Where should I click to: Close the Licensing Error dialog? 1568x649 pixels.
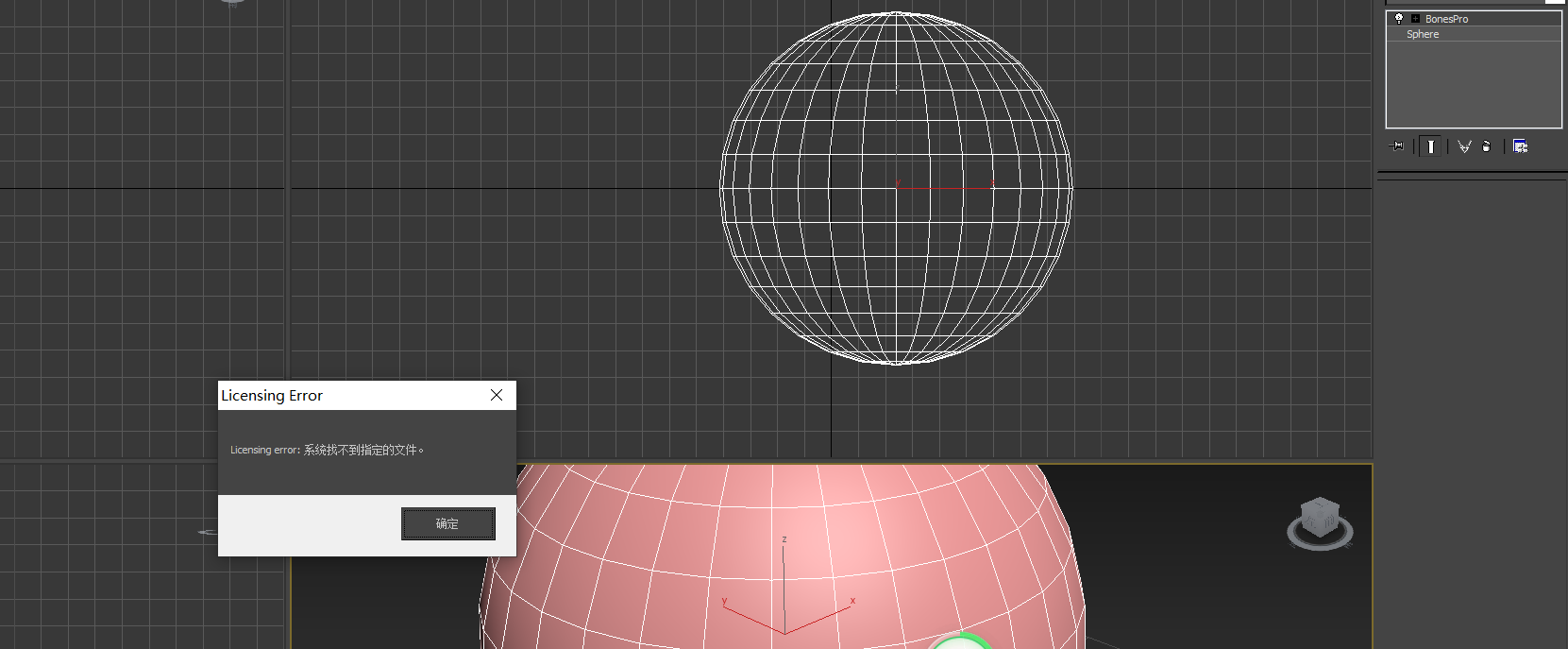click(497, 395)
